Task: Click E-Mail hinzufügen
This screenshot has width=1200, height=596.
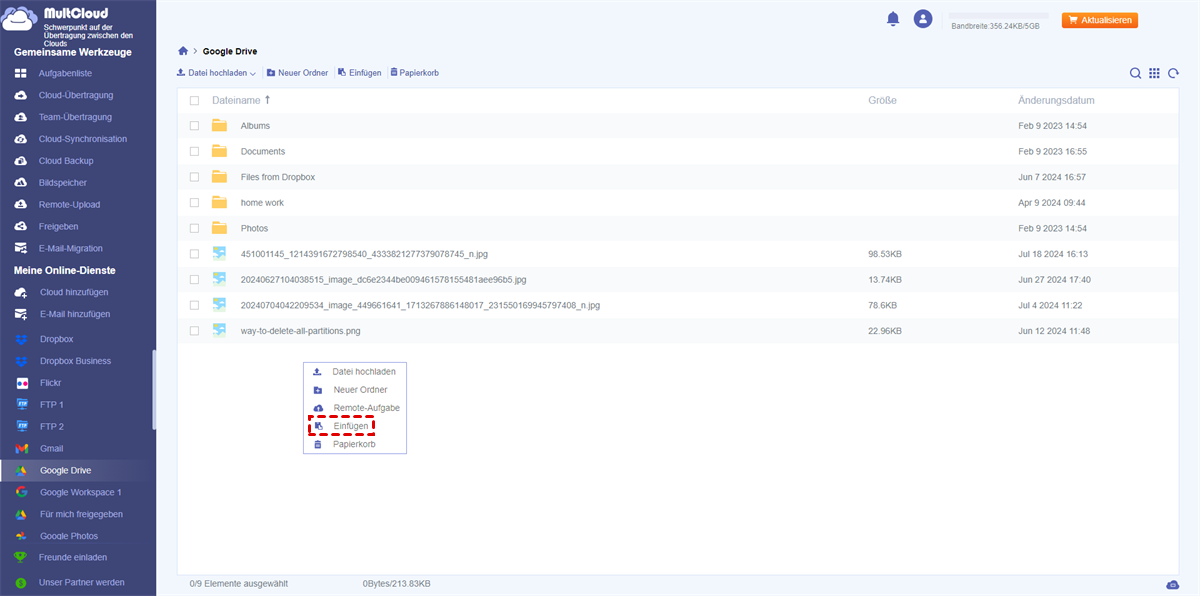Action: 77,314
